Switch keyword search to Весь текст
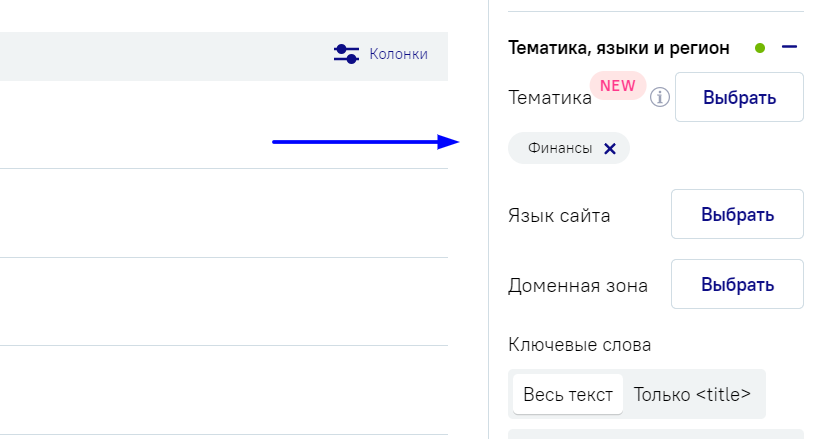 click(568, 394)
